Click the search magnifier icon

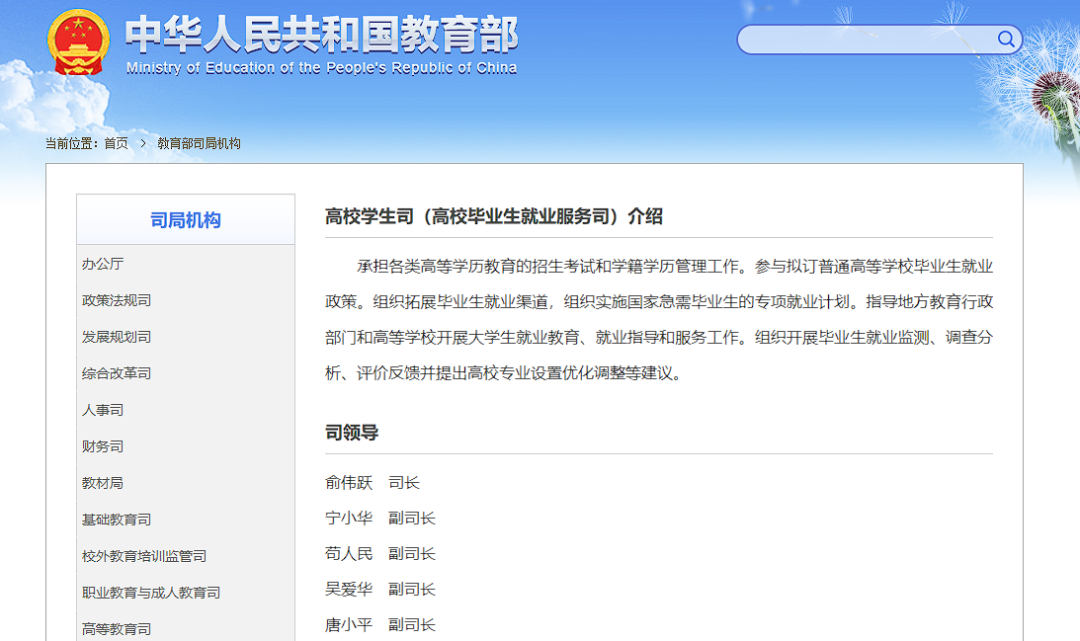coord(1006,39)
